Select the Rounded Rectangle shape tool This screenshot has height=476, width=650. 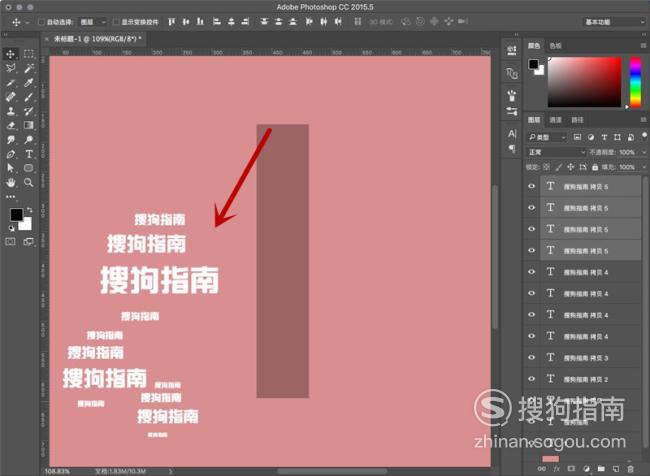click(29, 168)
